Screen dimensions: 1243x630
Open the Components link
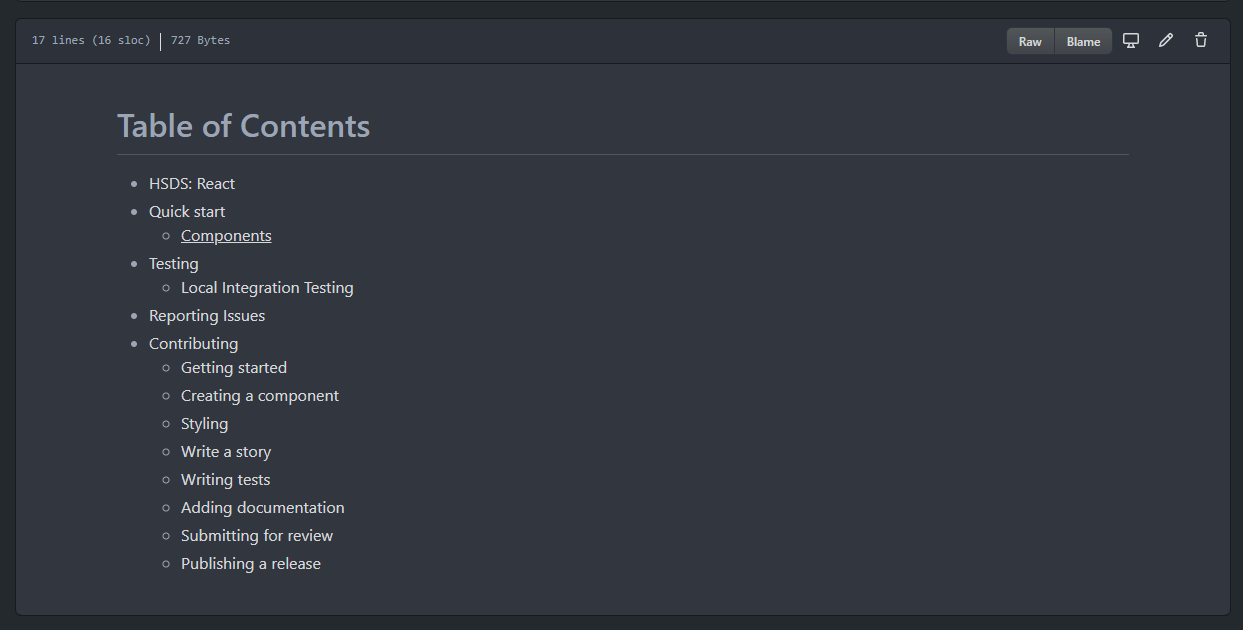(226, 235)
